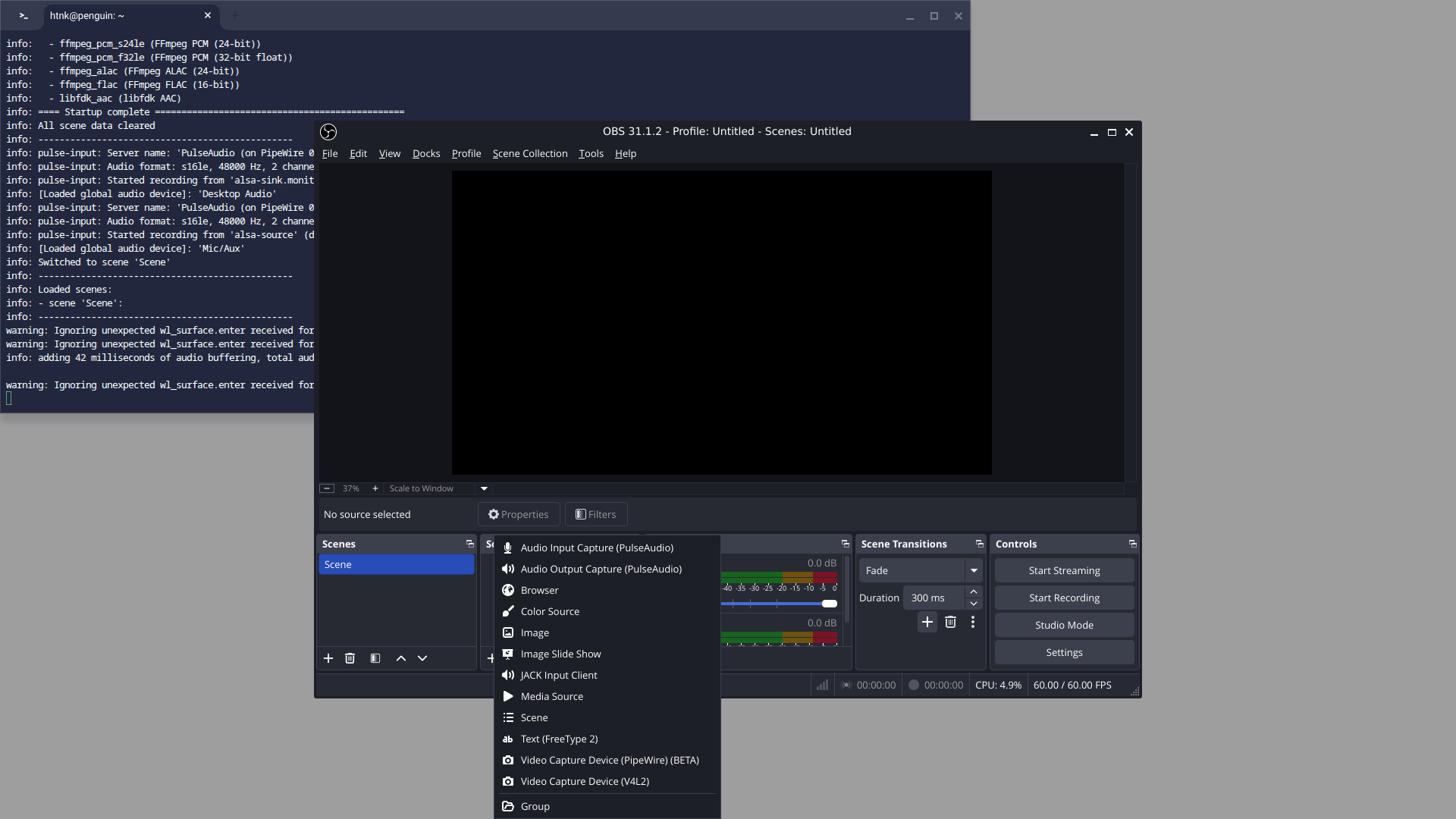Increase transition duration with up stepper
The height and width of the screenshot is (819, 1456).
[x=974, y=591]
